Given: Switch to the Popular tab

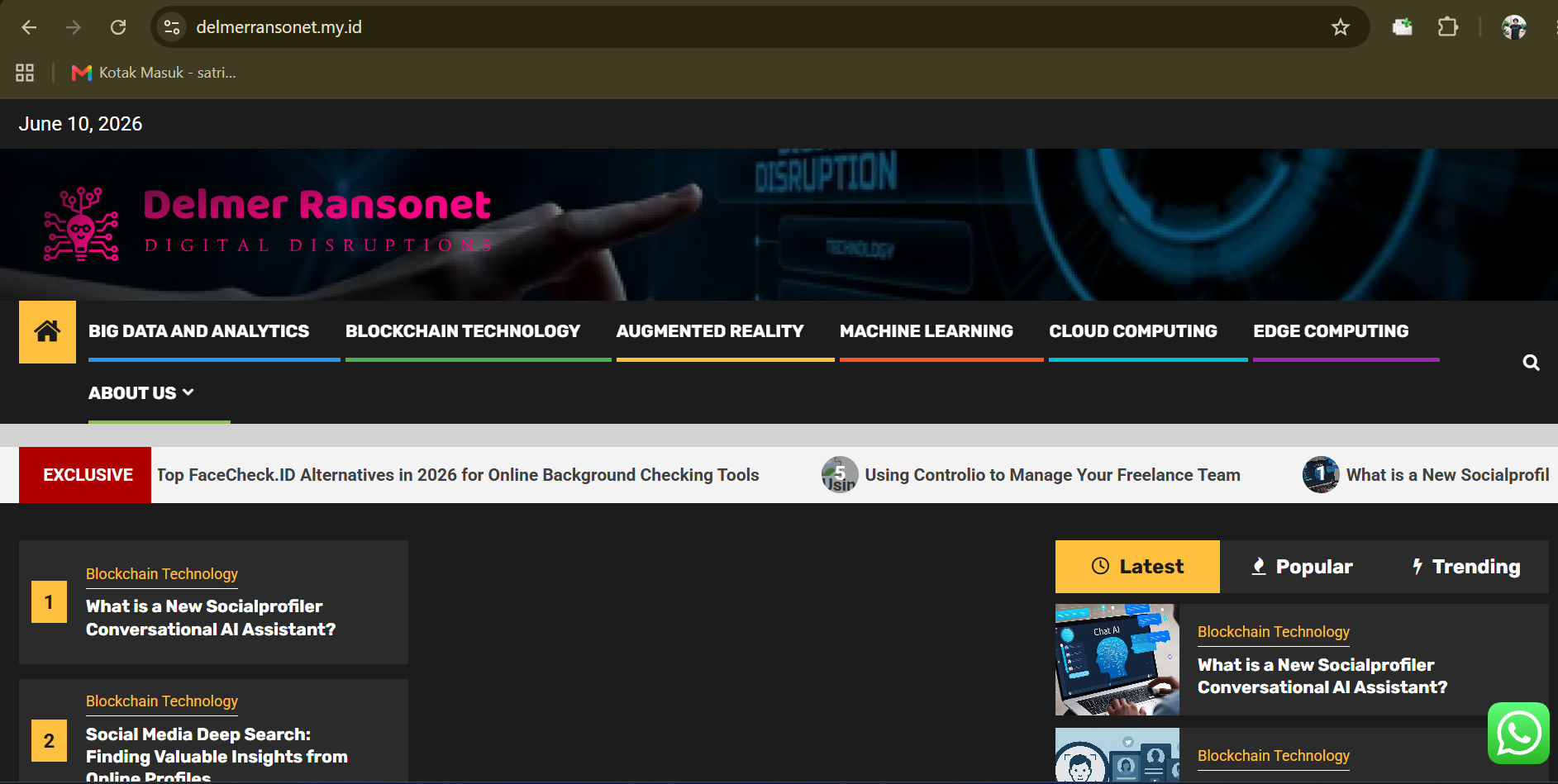Looking at the screenshot, I should coord(1302,567).
